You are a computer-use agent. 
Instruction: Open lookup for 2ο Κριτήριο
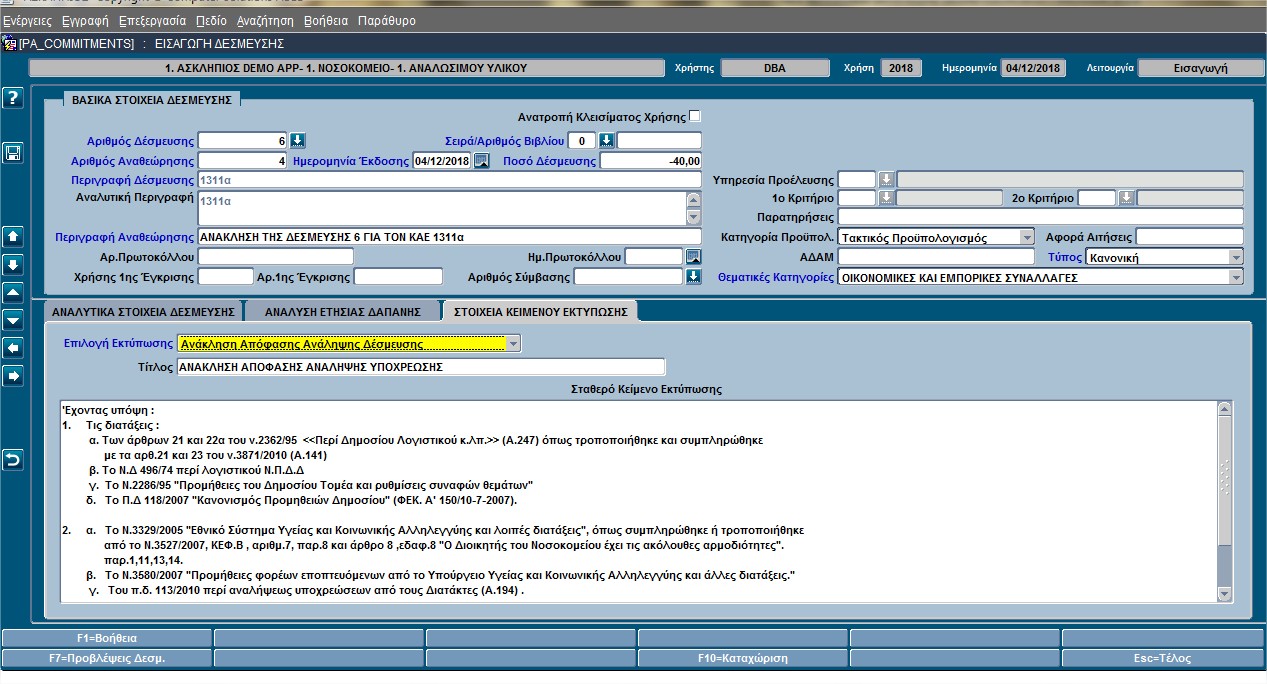point(1126,198)
